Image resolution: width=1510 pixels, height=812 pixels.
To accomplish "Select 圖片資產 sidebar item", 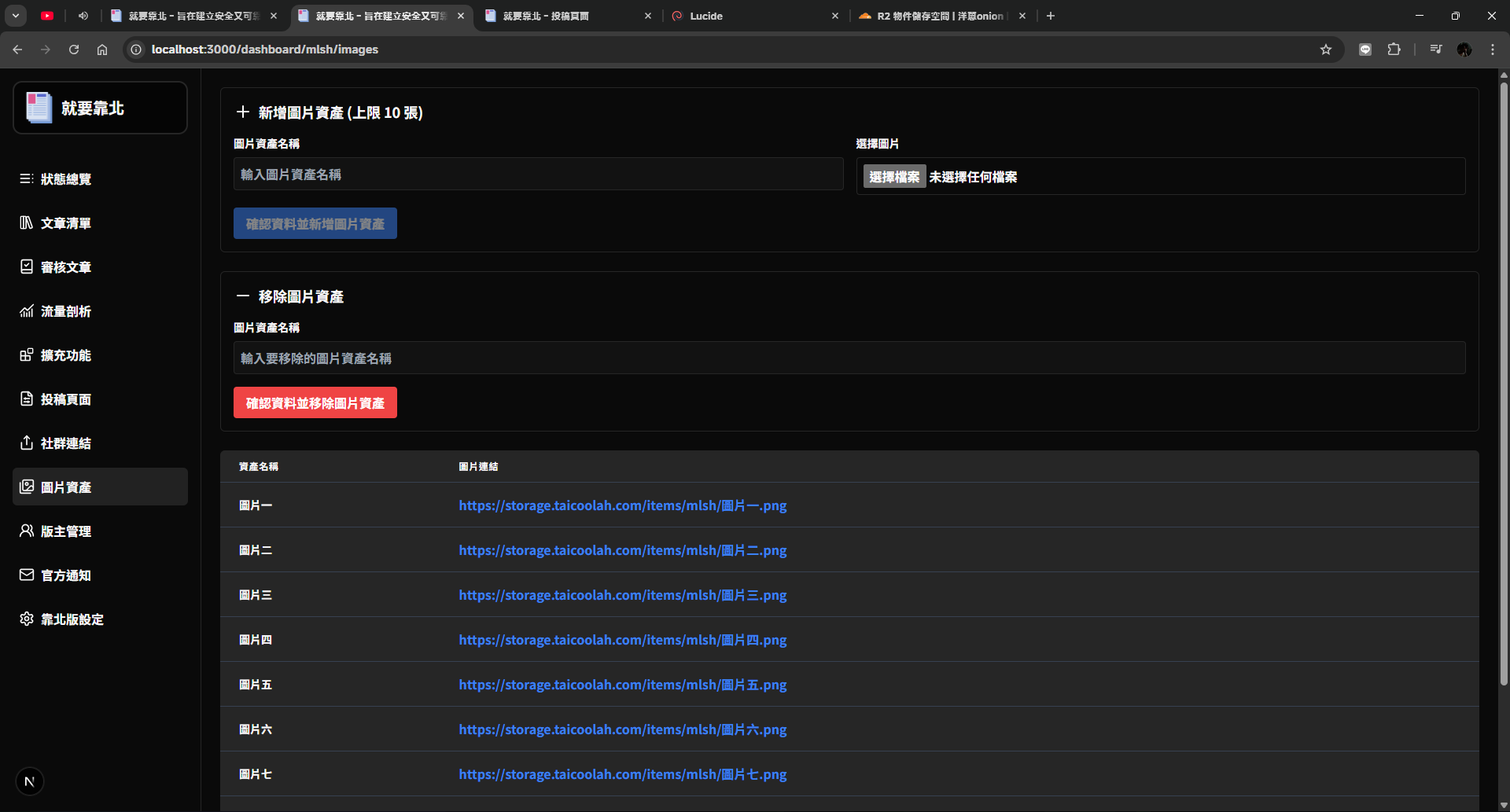I will pos(100,487).
